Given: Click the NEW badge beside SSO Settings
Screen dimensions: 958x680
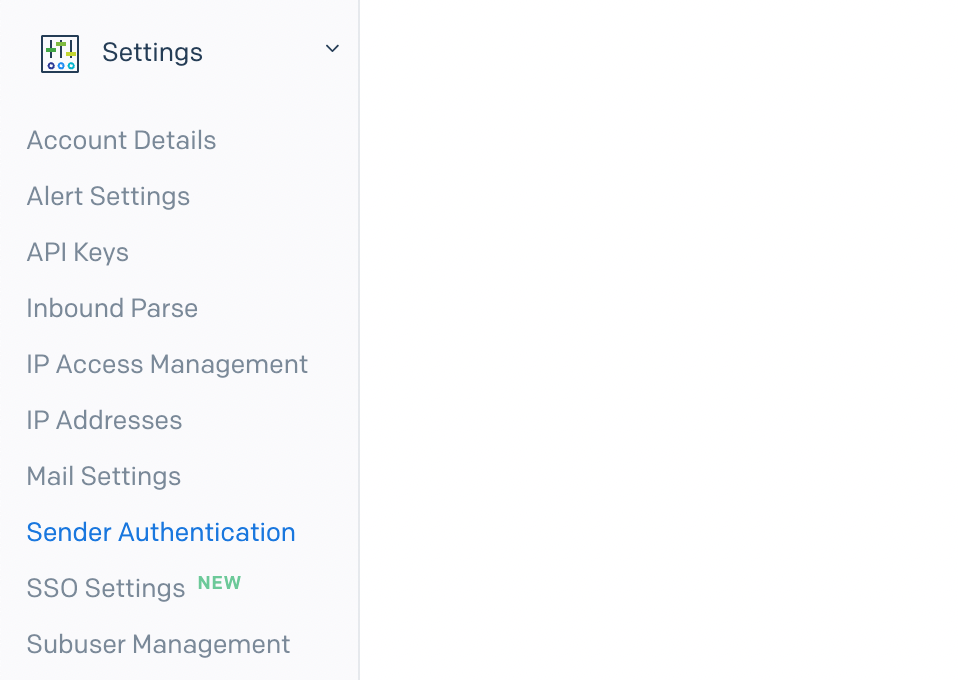Looking at the screenshot, I should click(219, 583).
